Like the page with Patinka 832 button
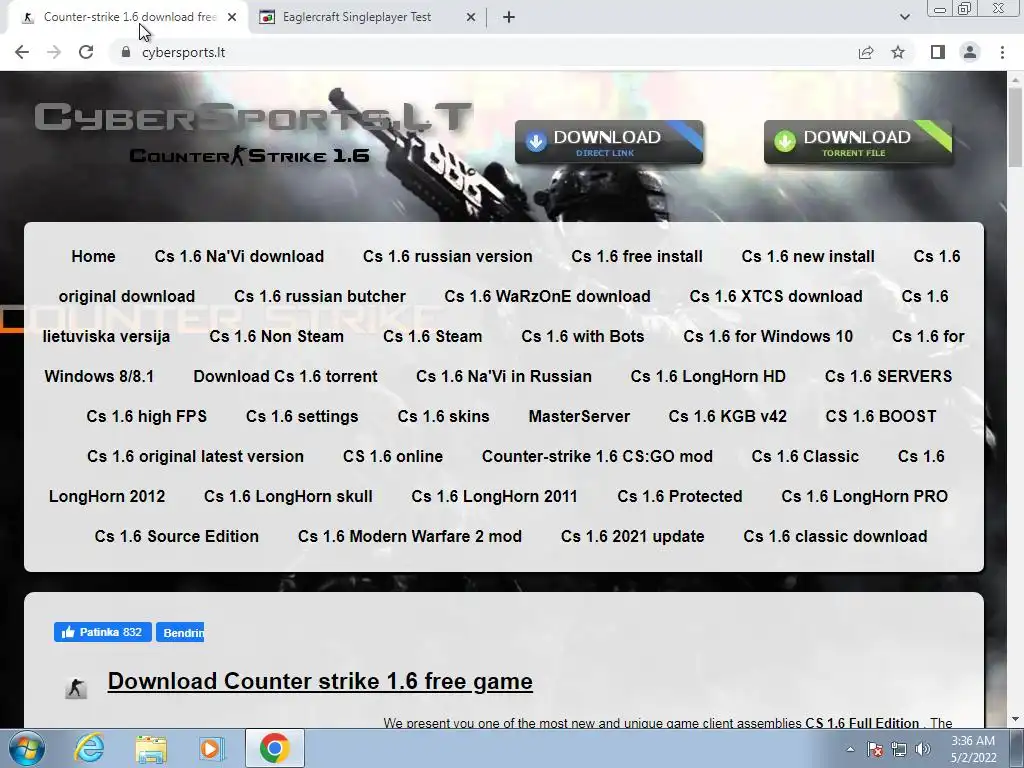 [103, 632]
